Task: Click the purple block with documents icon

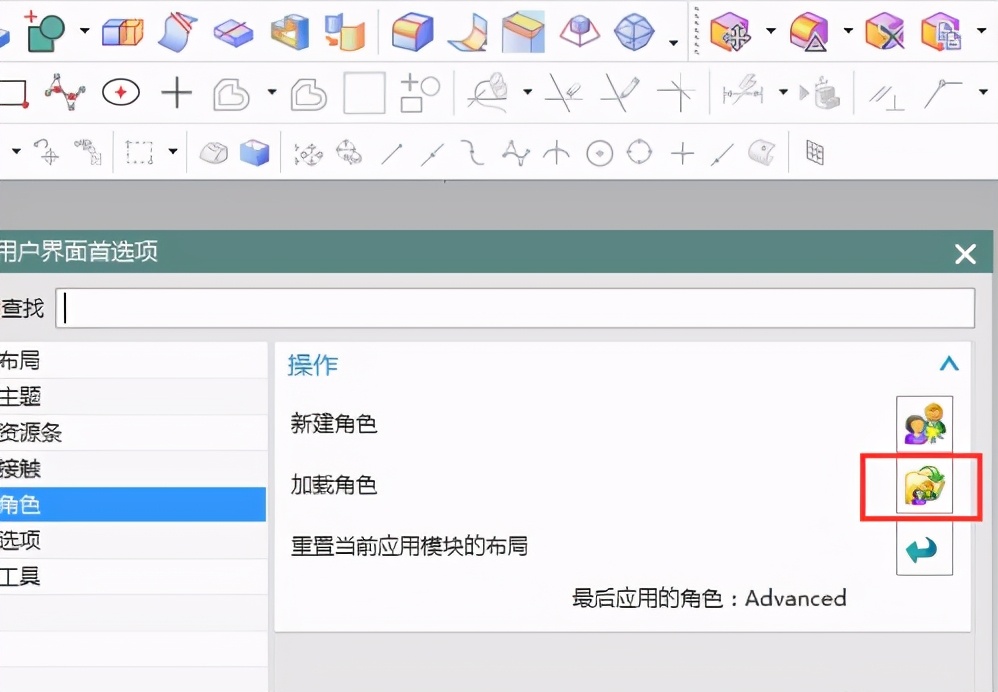Action: (941, 32)
